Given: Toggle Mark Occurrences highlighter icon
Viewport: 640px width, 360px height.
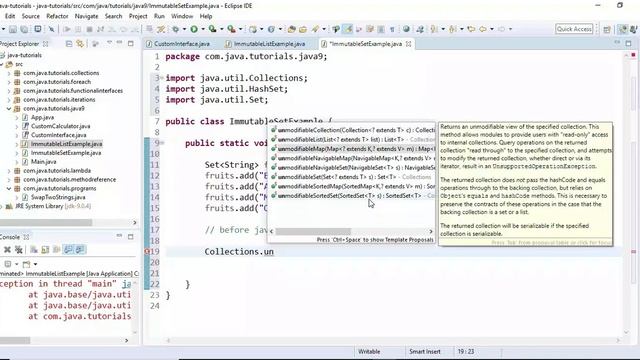Looking at the screenshot, I should 347,29.
